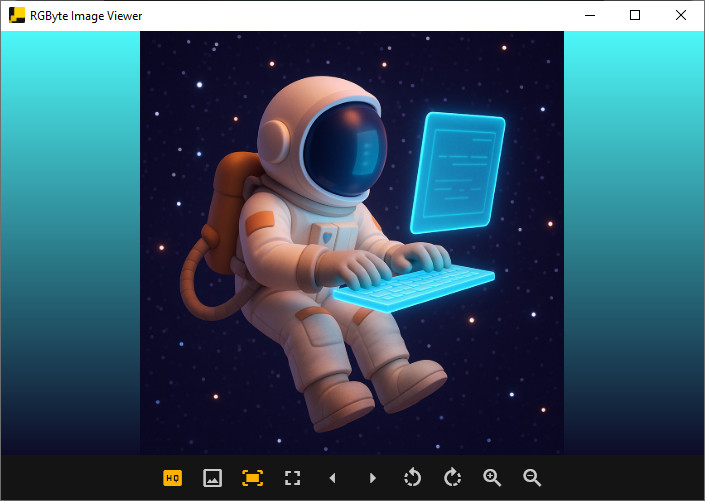The image size is (705, 501).
Task: Toggle the HQ high-quality rendering button
Action: (173, 478)
